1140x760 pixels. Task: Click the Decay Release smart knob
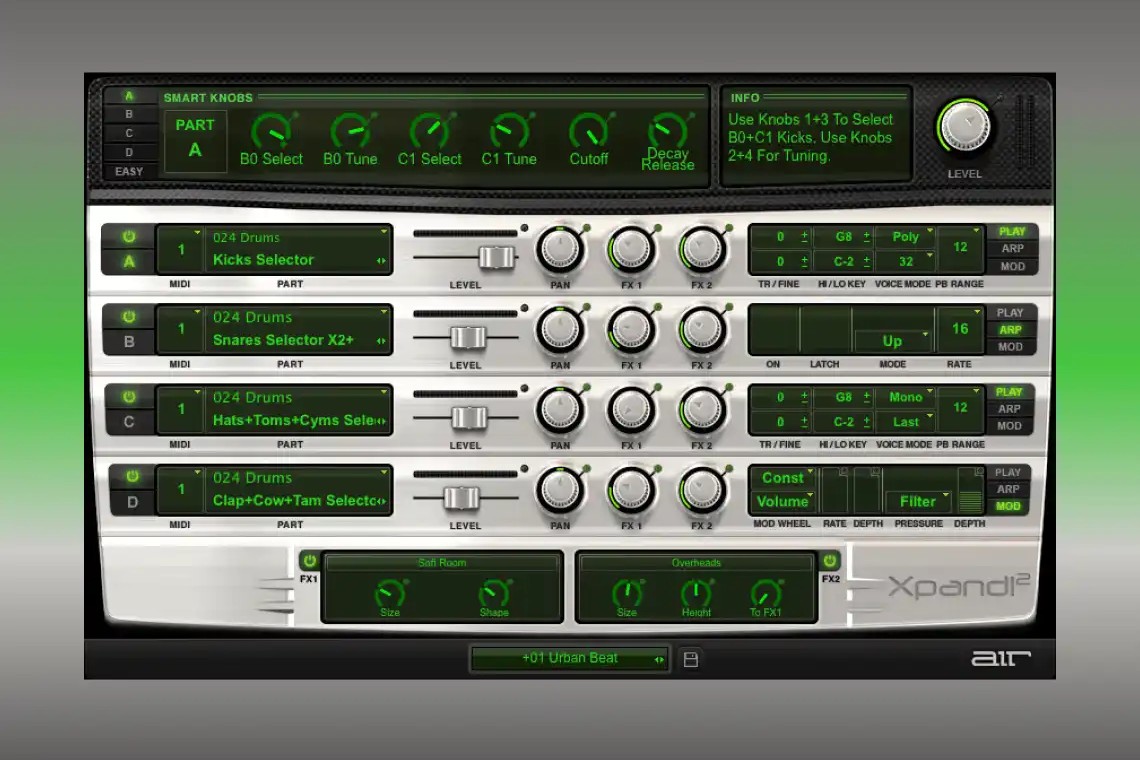[667, 131]
